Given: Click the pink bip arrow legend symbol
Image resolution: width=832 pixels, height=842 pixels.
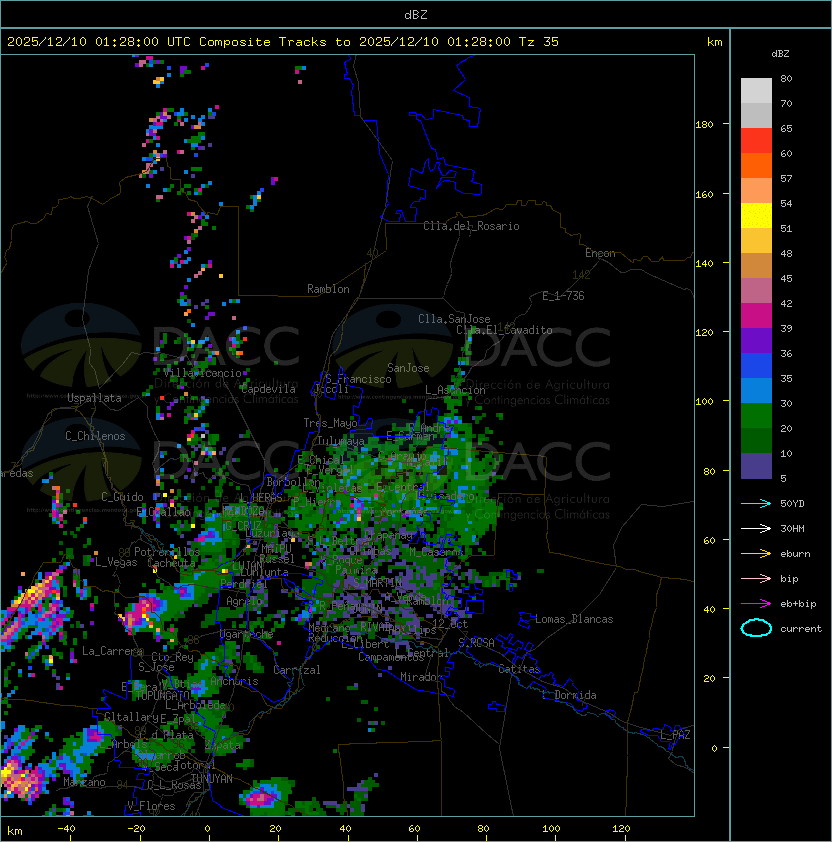Looking at the screenshot, I should pos(756,578).
